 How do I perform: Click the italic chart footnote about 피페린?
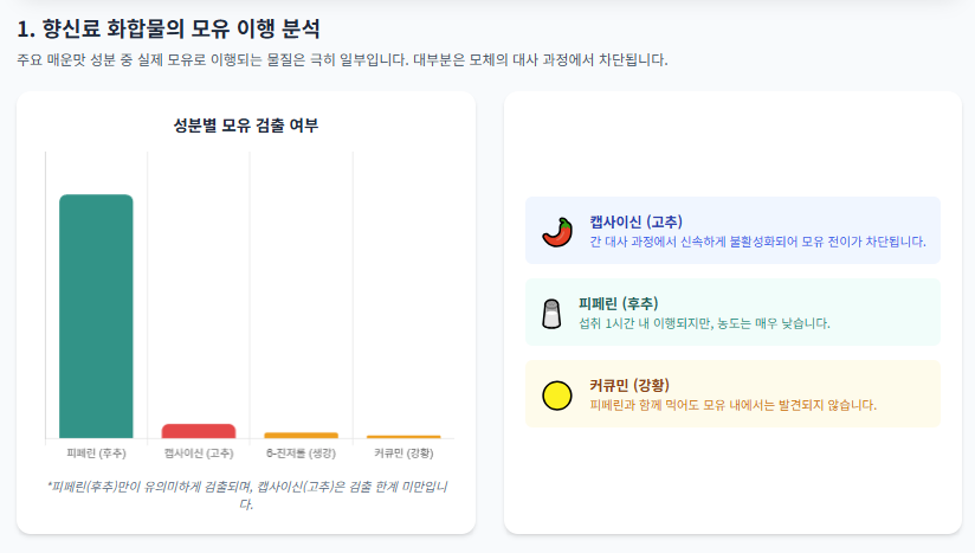point(246,495)
